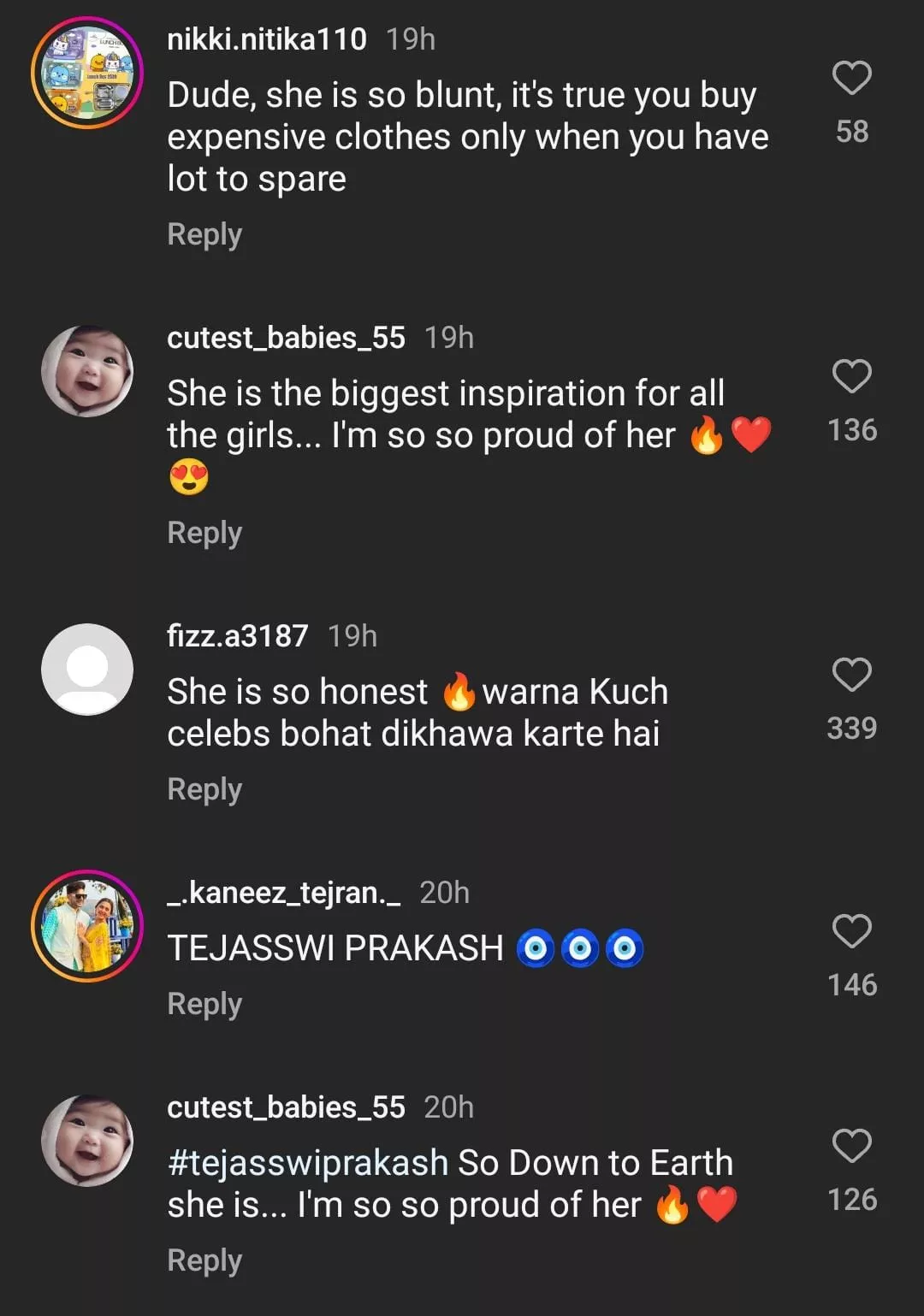Reply to the 'So Down to Earth' comment
Screen dimensions: 924x1316
[204, 1260]
